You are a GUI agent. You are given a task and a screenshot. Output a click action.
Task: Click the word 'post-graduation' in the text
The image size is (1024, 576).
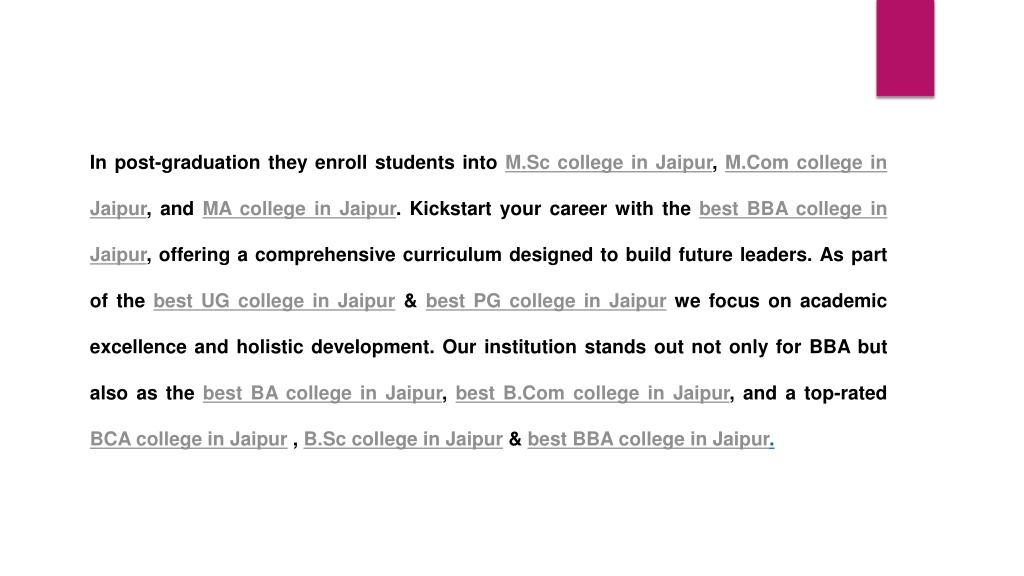pos(187,163)
